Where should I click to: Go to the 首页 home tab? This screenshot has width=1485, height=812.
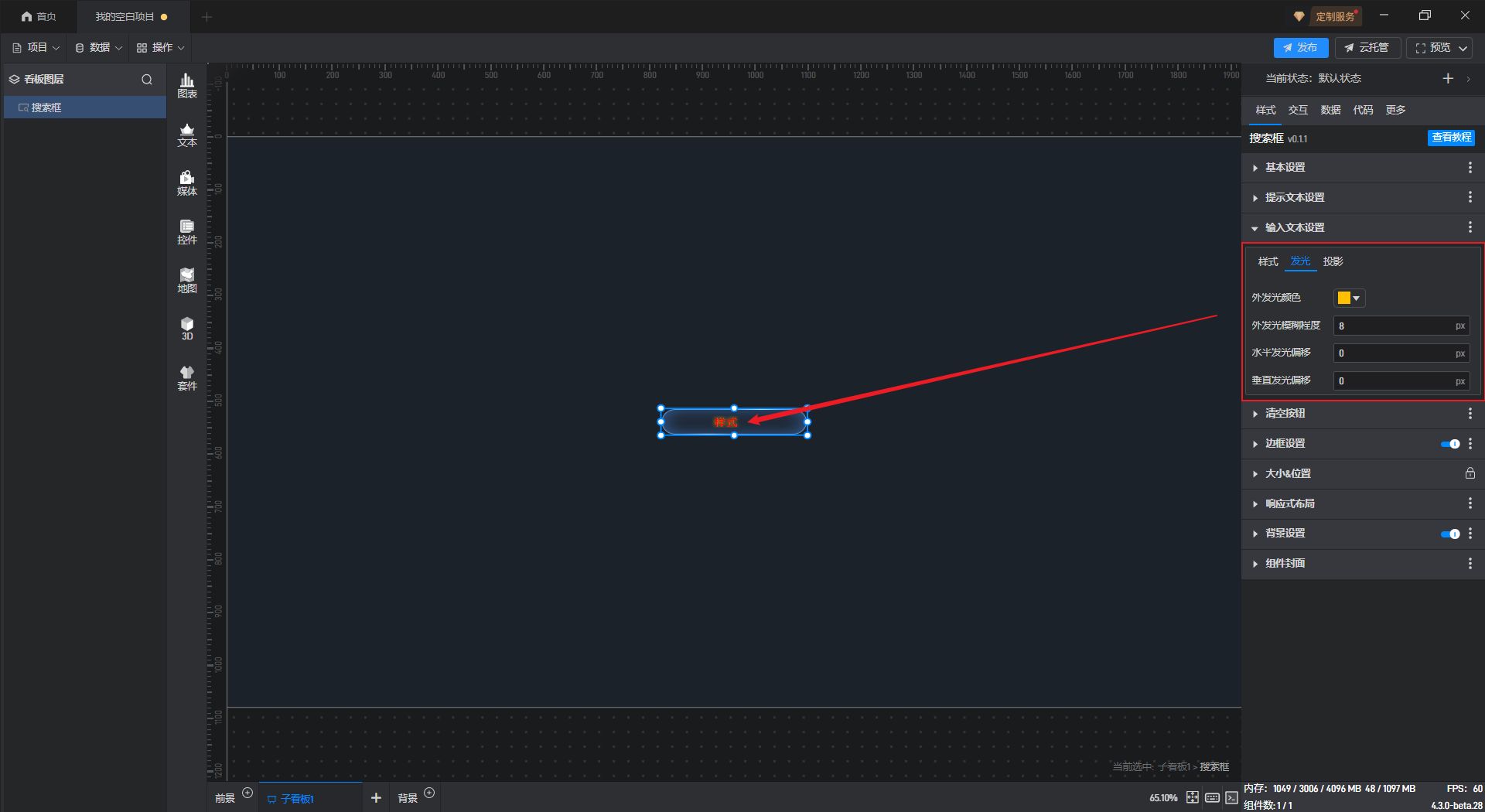(39, 16)
